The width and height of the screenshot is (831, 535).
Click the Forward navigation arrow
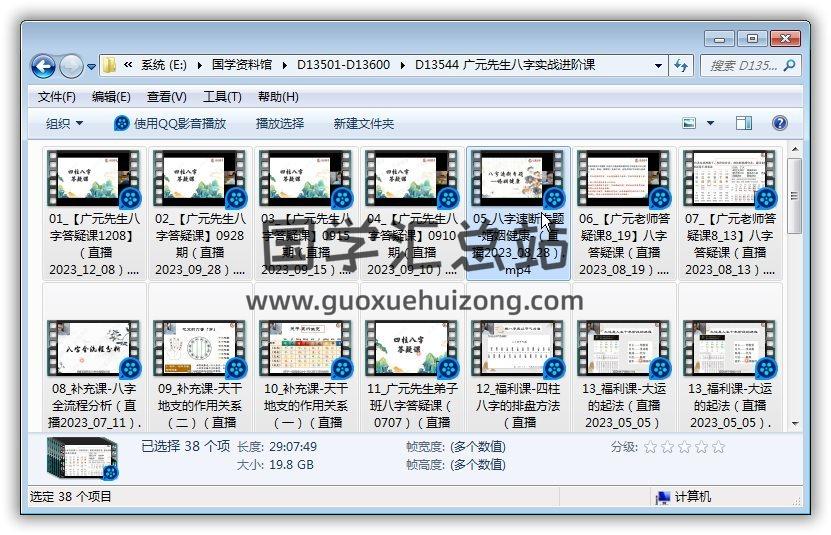(x=71, y=66)
